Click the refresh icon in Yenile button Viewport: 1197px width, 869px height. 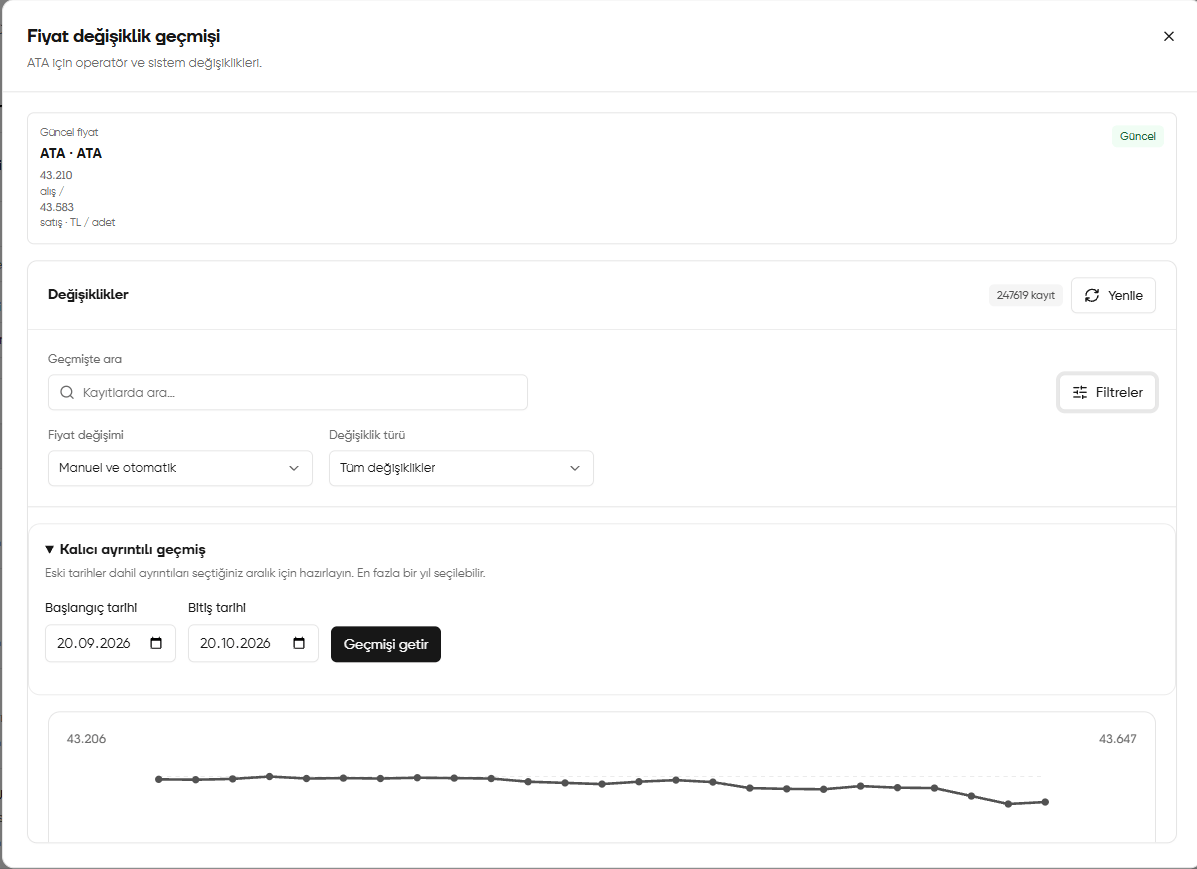[x=1092, y=296]
